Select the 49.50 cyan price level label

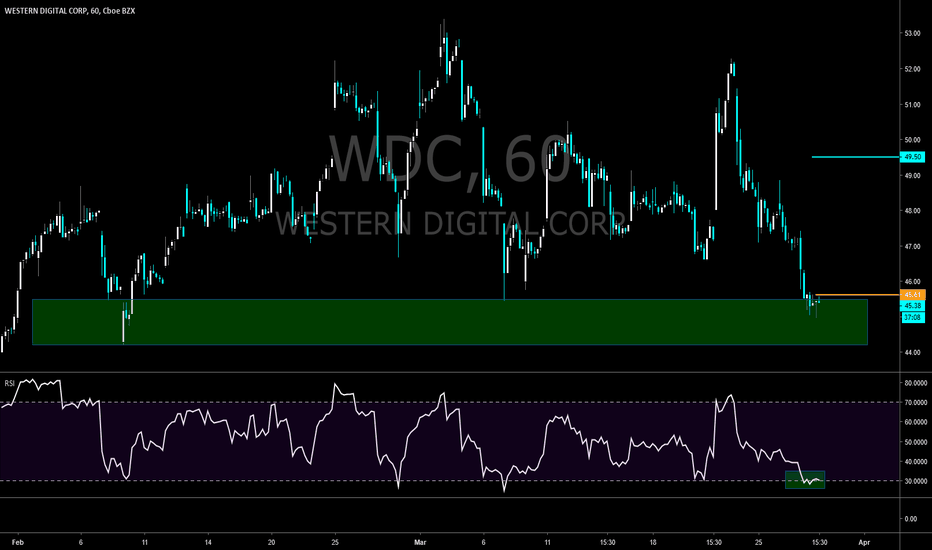pos(912,157)
